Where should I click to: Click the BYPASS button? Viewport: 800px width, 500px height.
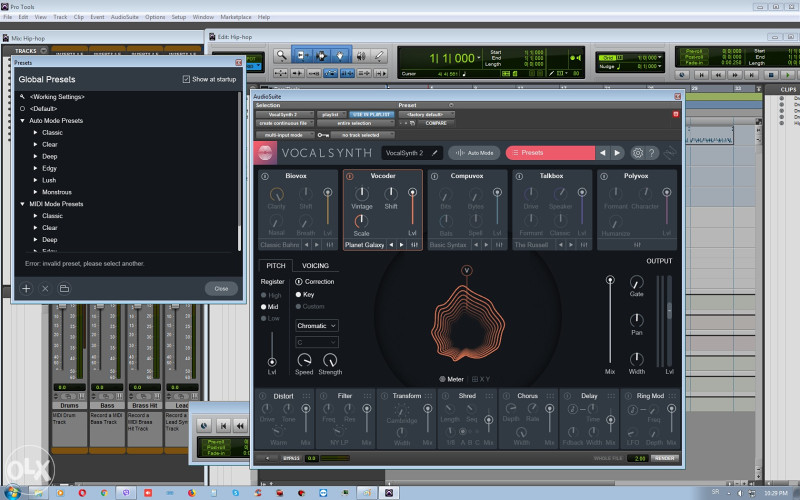tap(291, 458)
